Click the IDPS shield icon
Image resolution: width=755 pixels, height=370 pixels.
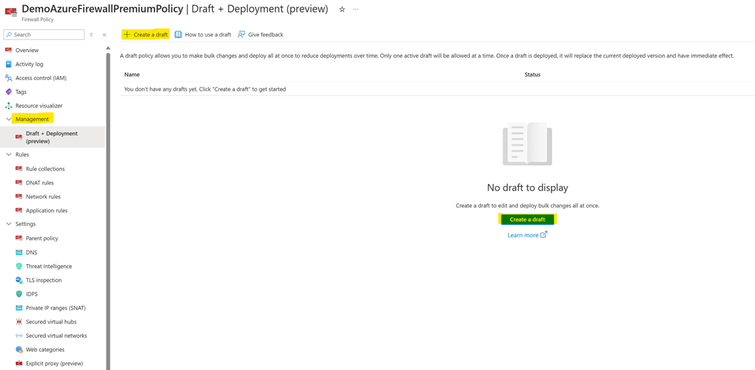coord(19,294)
